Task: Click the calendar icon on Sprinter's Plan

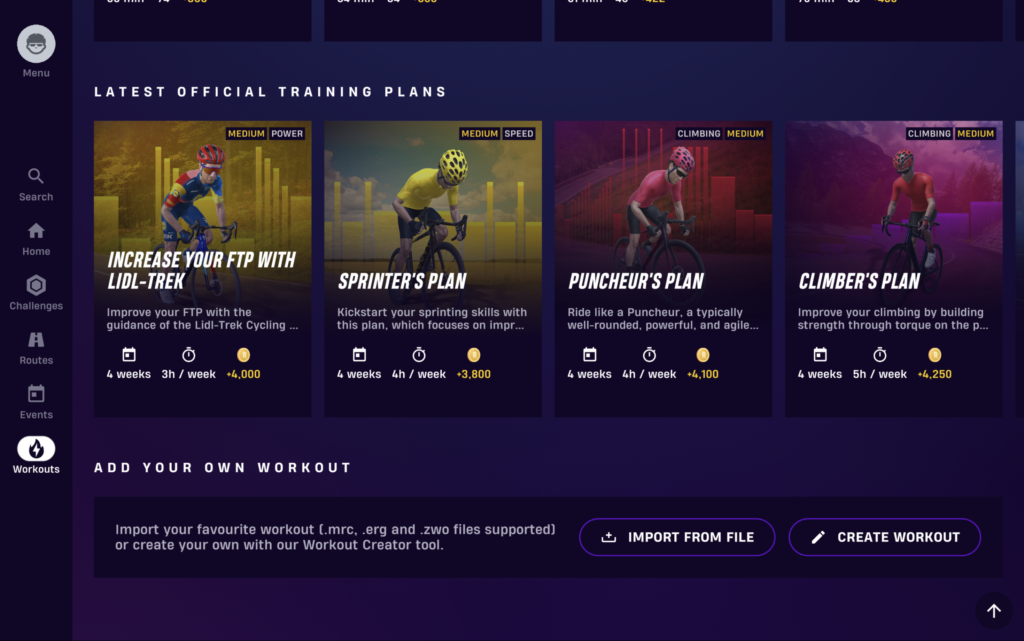Action: coord(359,355)
